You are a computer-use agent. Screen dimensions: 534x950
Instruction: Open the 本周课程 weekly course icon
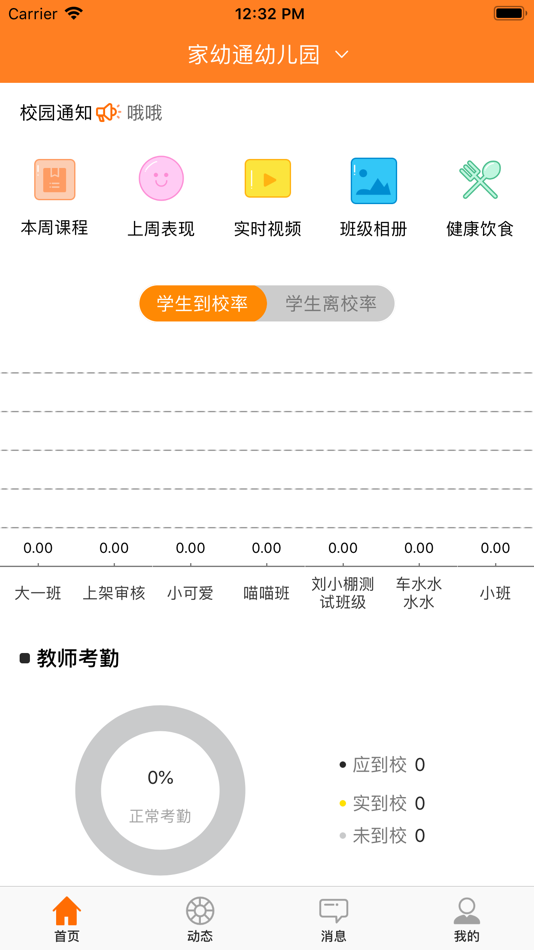[55, 179]
